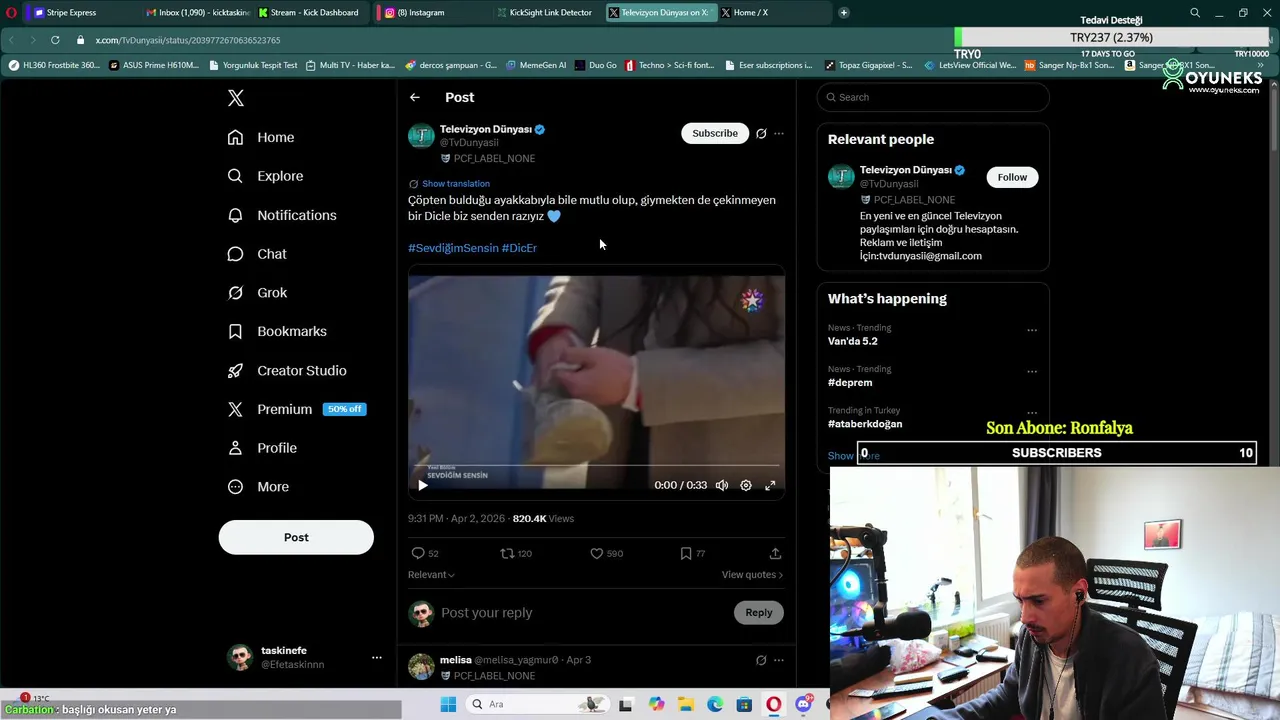Click the Grok icon next to Subscribe
Screen dimensions: 1280x720
point(761,133)
